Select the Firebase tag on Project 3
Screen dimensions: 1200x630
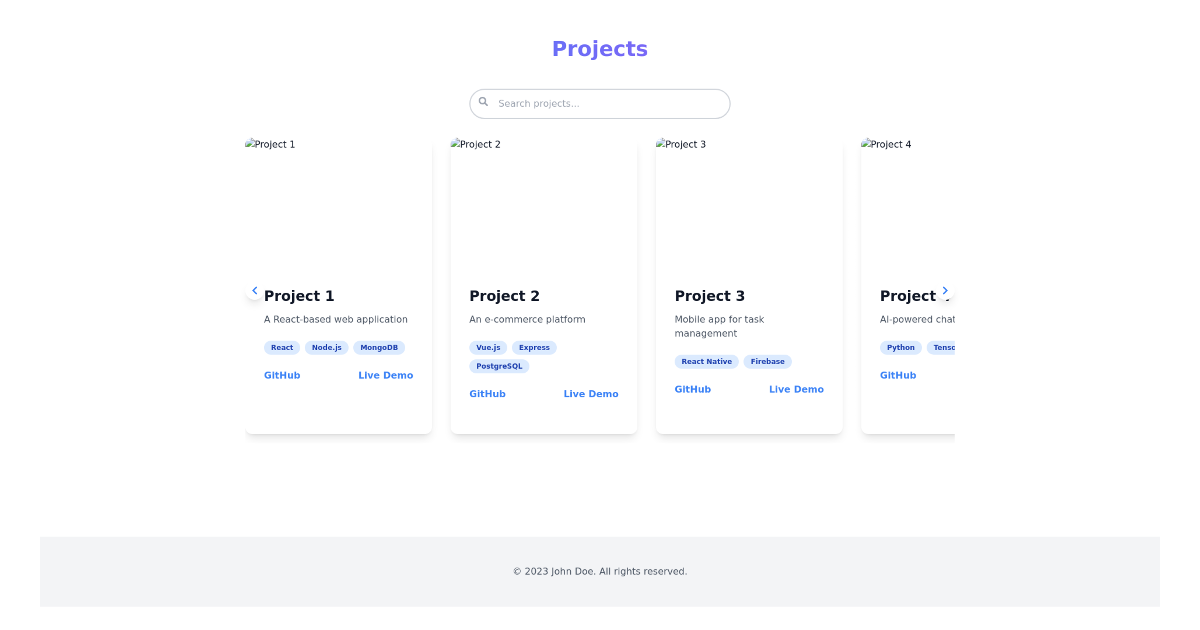(767, 361)
